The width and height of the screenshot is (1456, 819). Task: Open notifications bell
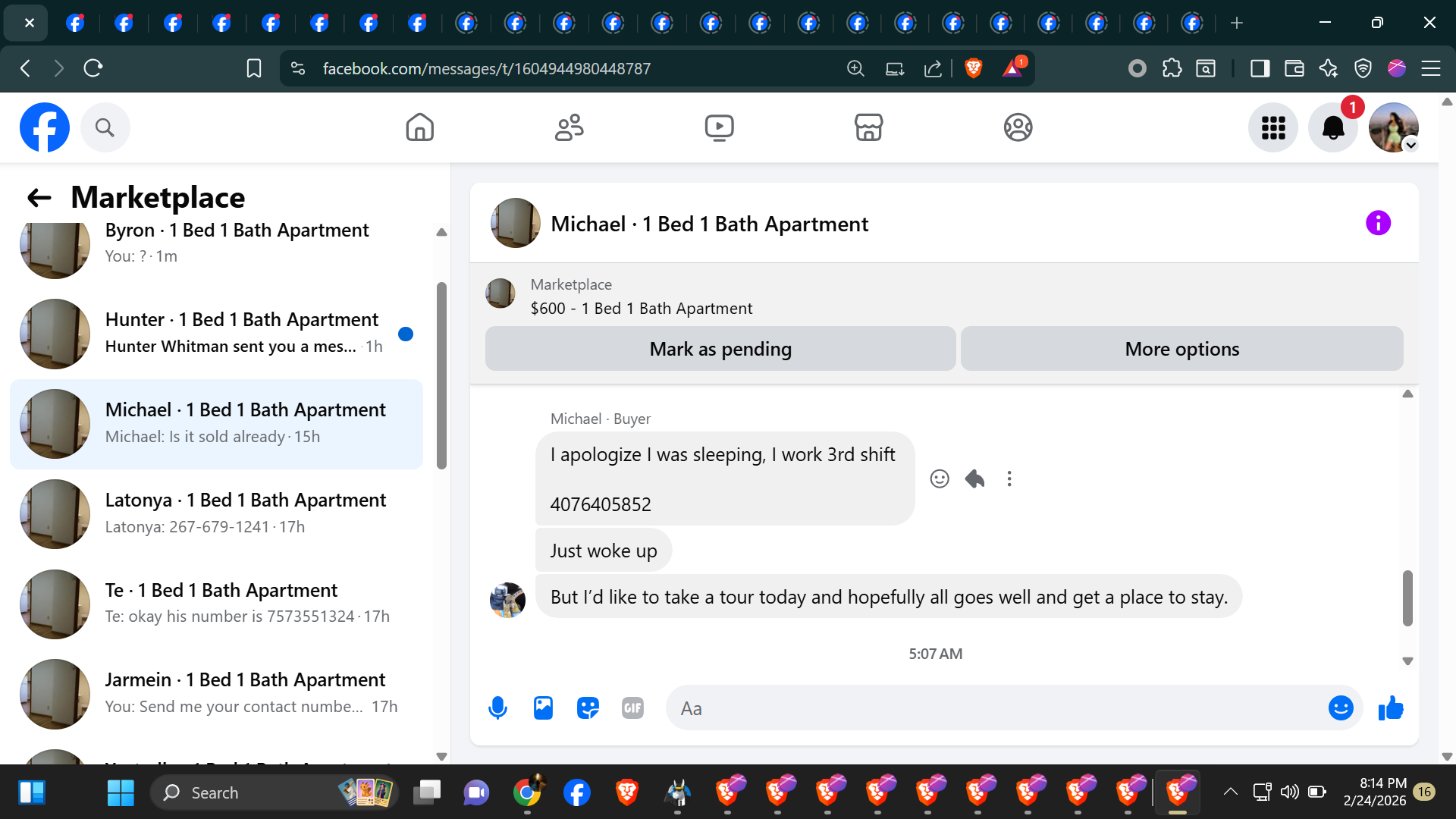pyautogui.click(x=1333, y=127)
